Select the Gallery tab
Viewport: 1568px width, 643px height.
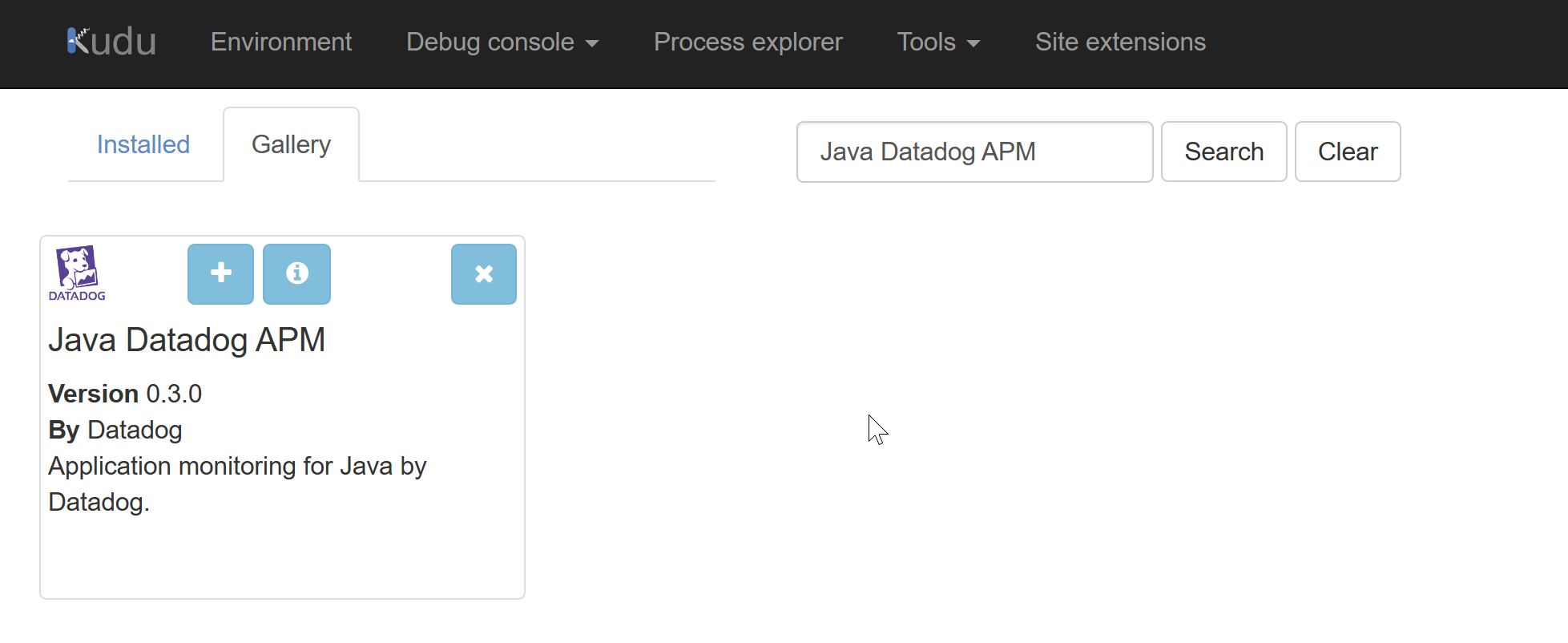(291, 144)
